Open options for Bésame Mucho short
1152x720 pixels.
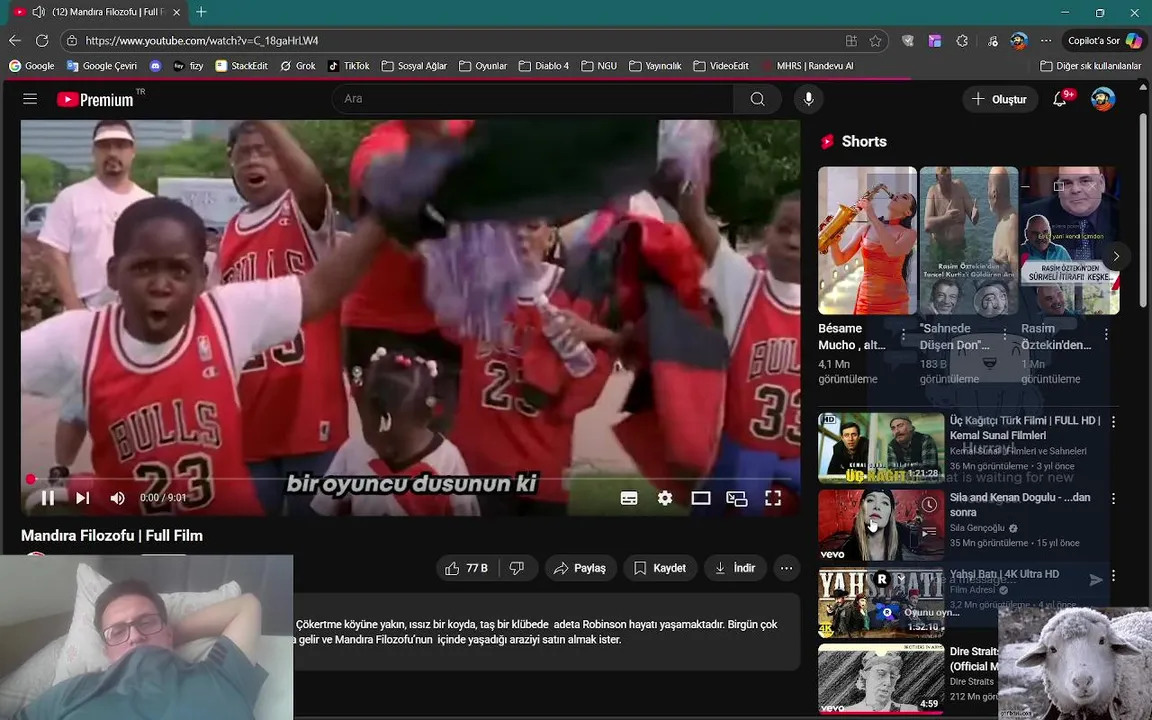pos(903,335)
